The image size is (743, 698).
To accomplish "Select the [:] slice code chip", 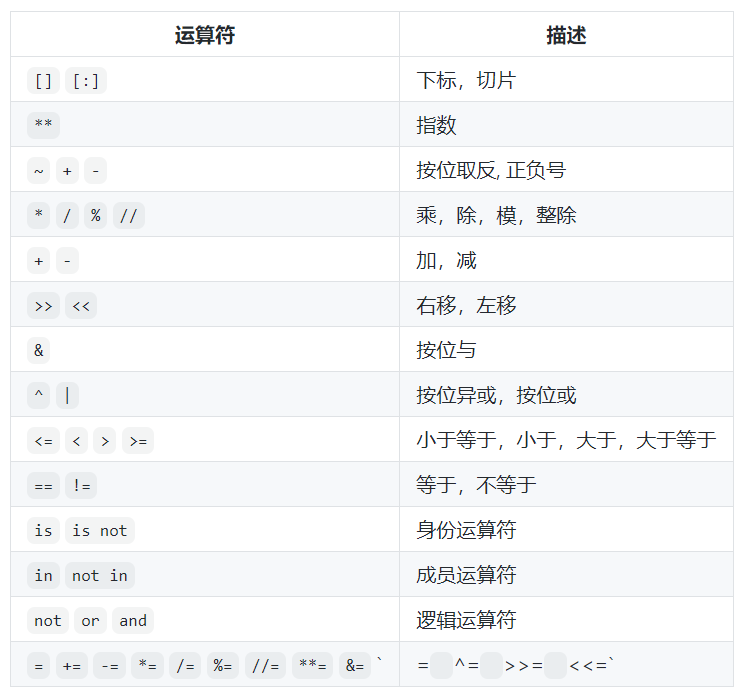I will coord(86,81).
